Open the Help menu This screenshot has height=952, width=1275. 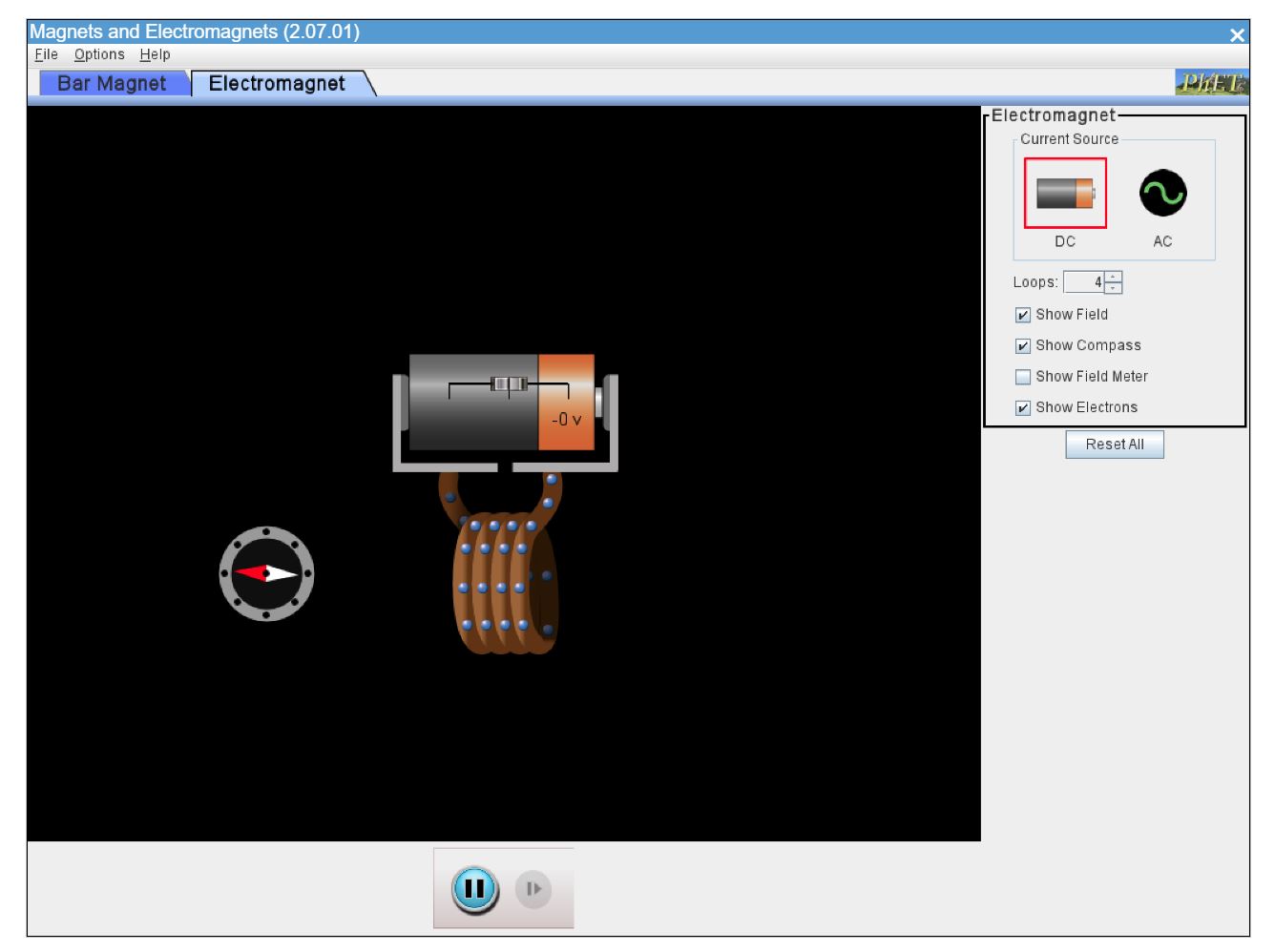tap(157, 55)
